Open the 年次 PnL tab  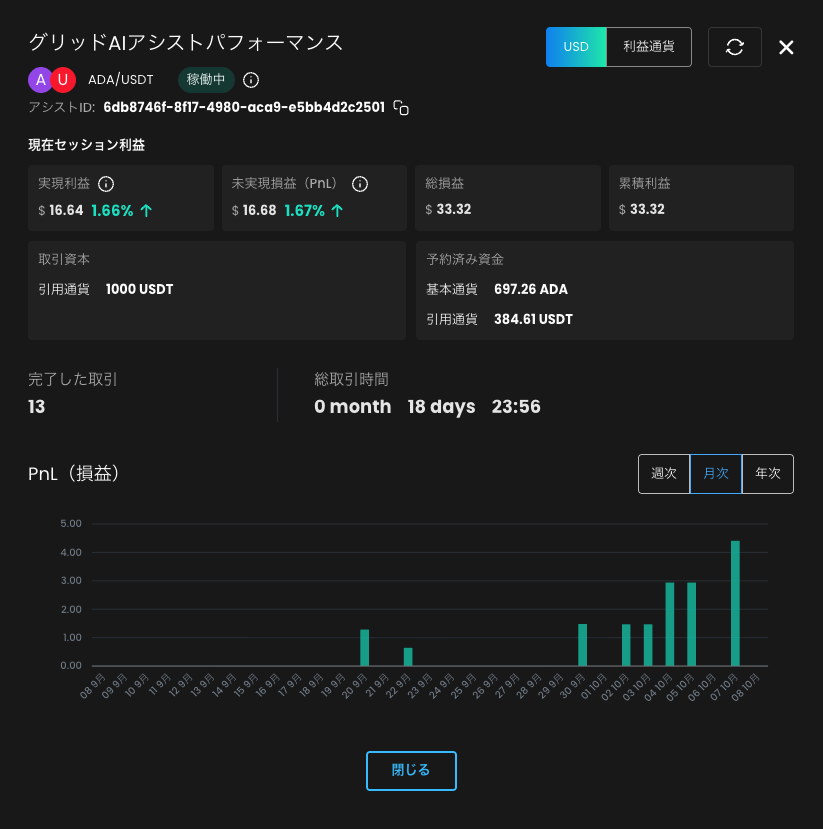pos(768,473)
